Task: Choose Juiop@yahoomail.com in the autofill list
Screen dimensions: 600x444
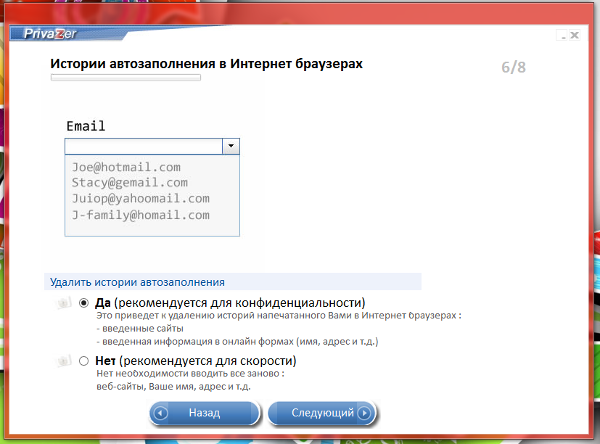Action: (140, 199)
